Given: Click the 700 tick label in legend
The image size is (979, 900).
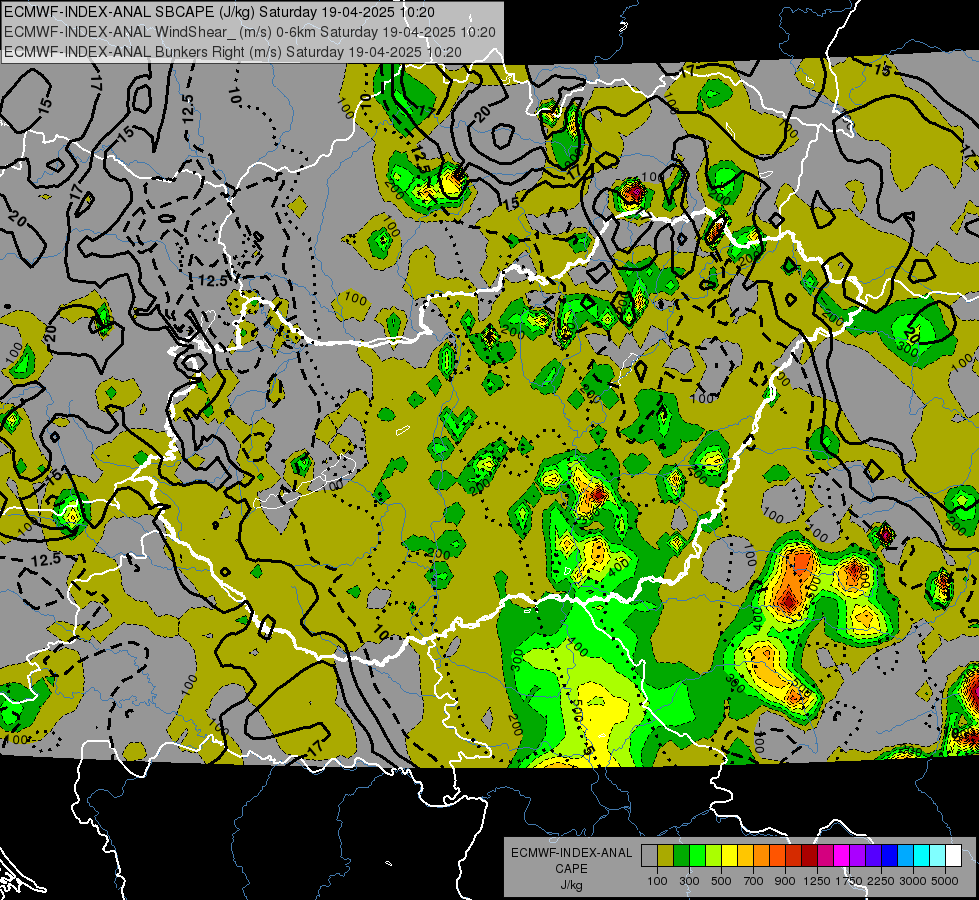Looking at the screenshot, I should [x=754, y=881].
